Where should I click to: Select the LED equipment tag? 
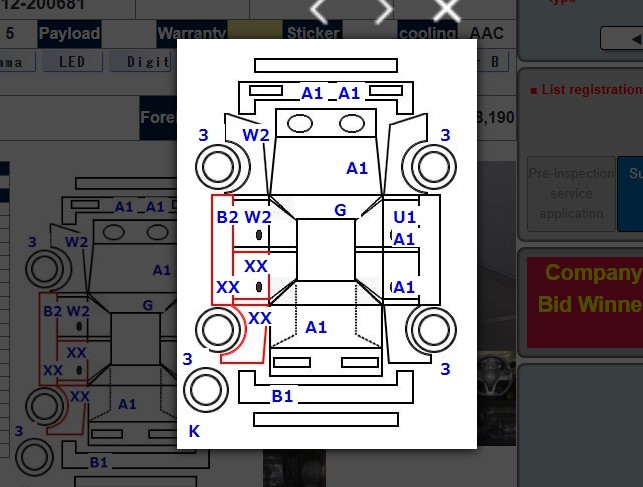72,62
